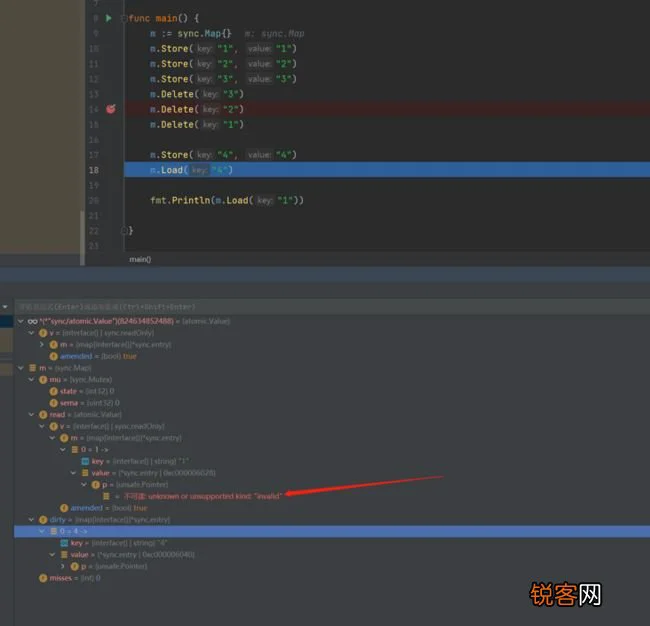This screenshot has height=626, width=650.
Task: Click the m.Delete key "1" call
Action: [197, 124]
